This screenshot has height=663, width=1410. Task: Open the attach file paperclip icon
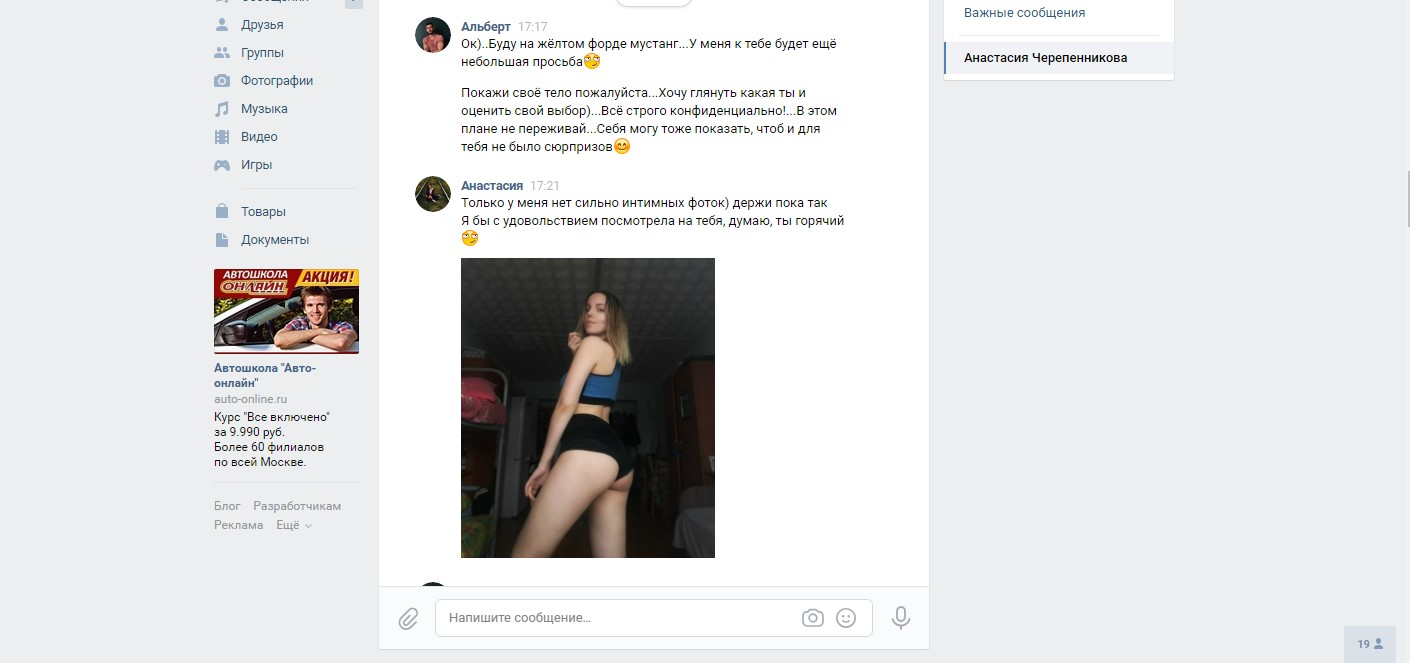tap(408, 618)
